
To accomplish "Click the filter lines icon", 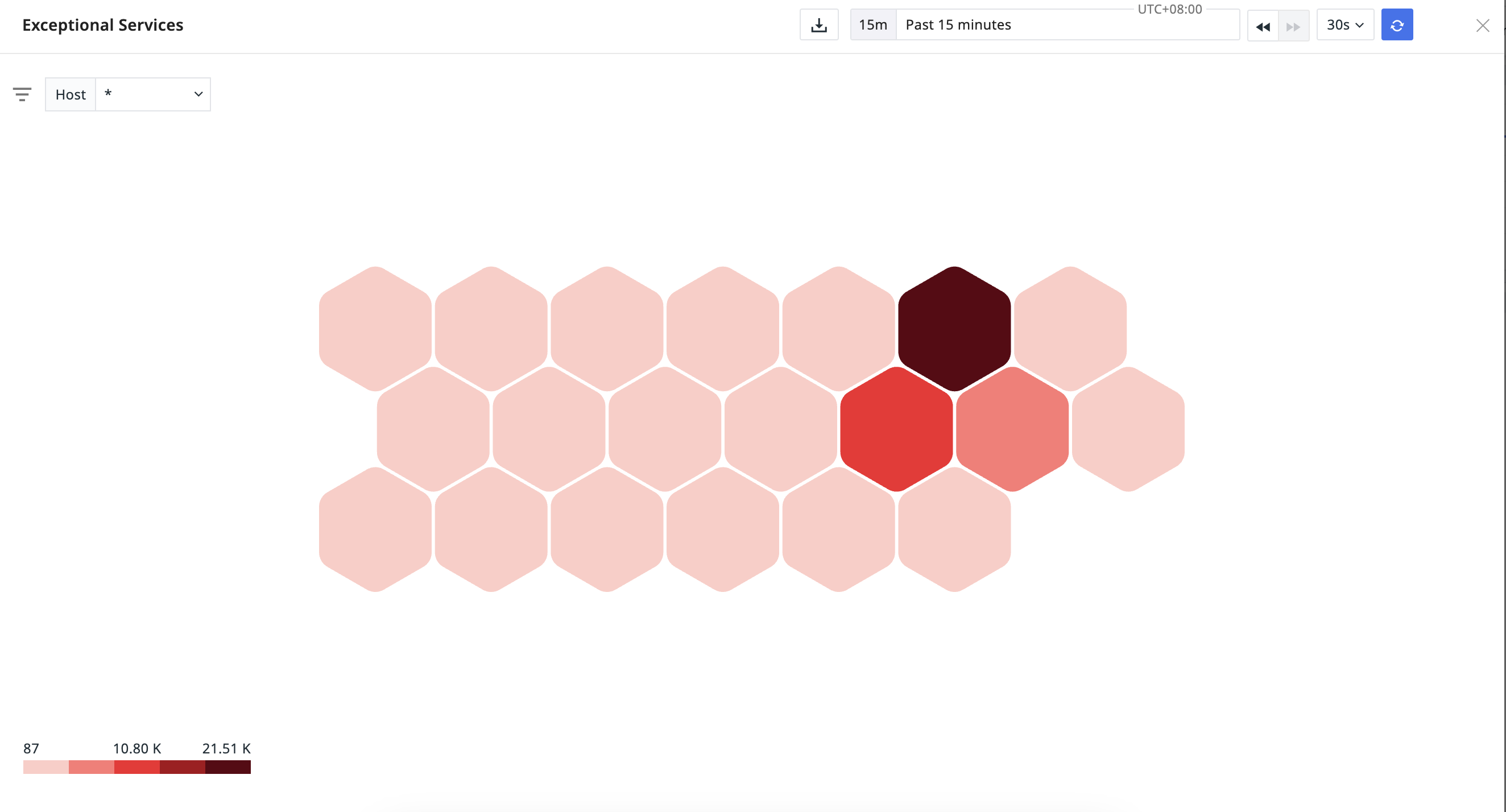I will (x=22, y=94).
